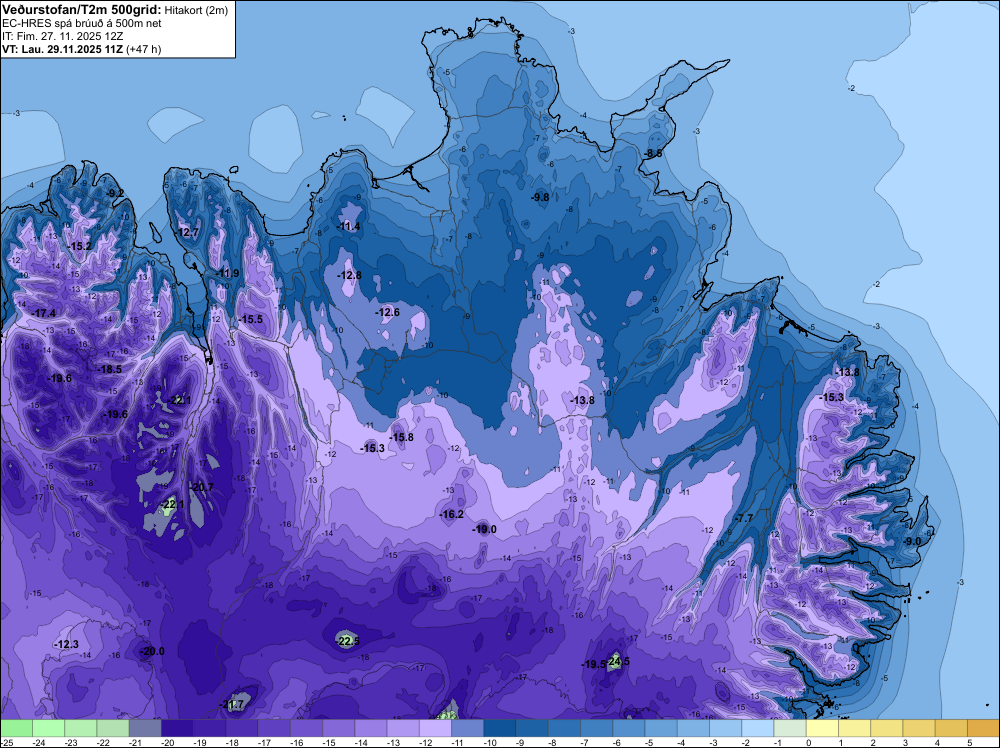Viewport: 1000px width, 748px height.
Task: Click the pale lavender -12 legend swatch
Action: (x=436, y=728)
